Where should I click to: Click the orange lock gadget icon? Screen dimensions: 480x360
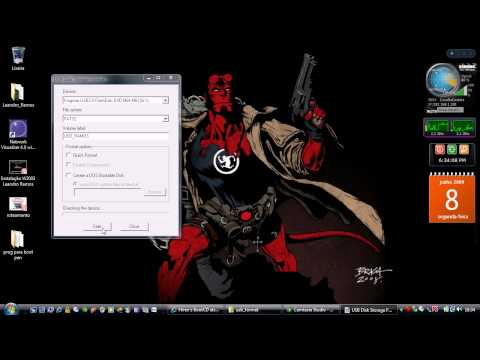tap(464, 150)
